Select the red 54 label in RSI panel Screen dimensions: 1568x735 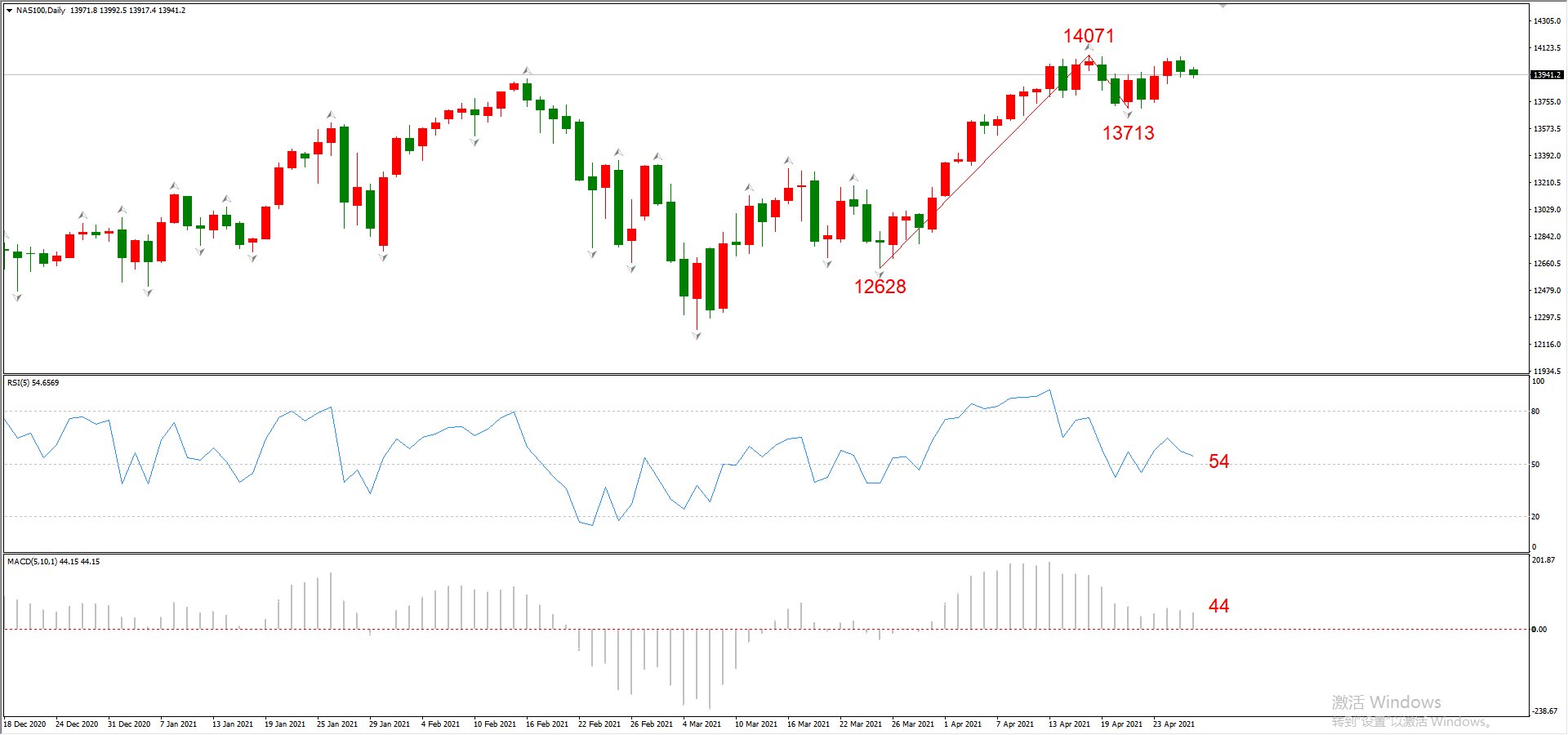1218,461
